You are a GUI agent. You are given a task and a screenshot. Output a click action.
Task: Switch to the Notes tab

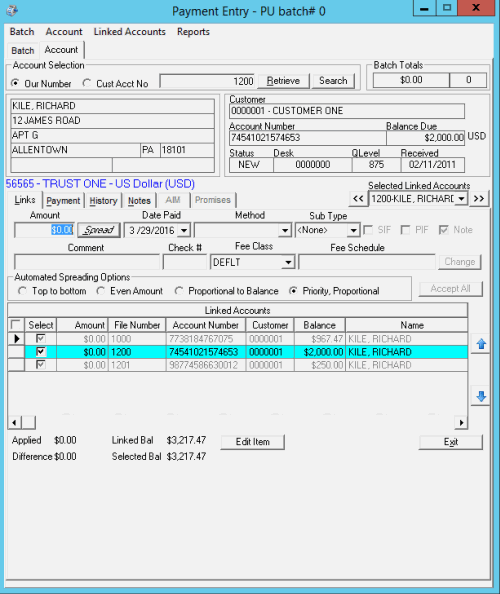point(139,201)
